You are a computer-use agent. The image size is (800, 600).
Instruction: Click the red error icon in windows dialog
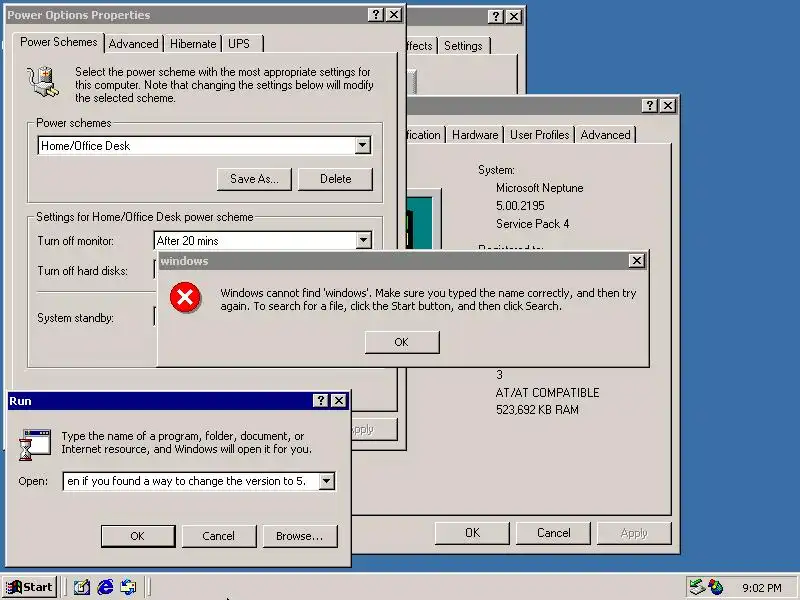(x=185, y=297)
